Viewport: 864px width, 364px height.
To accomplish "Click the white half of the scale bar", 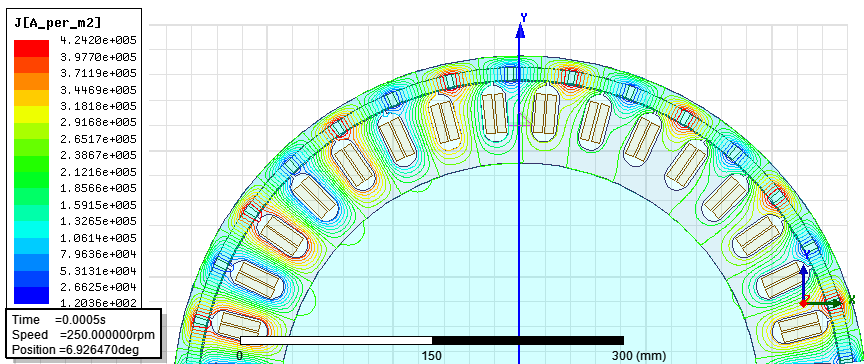I will coord(336,340).
